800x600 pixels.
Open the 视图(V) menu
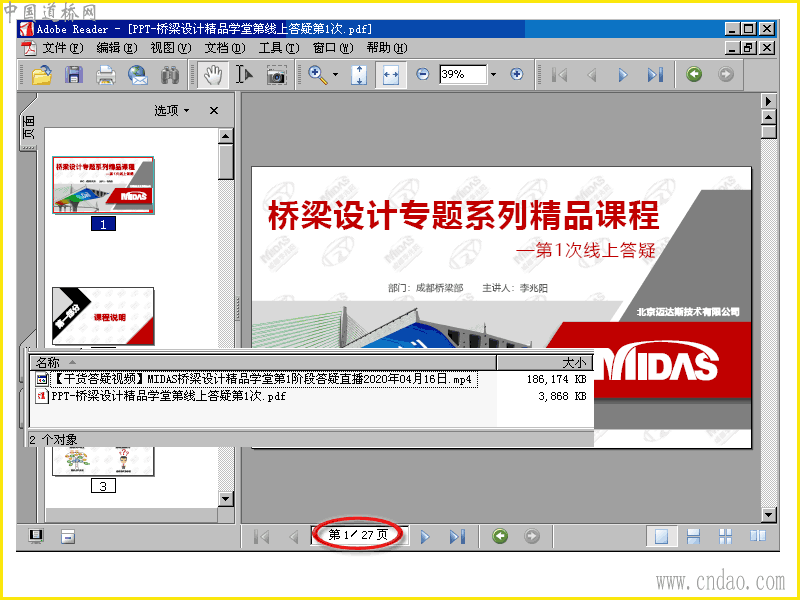(171, 48)
